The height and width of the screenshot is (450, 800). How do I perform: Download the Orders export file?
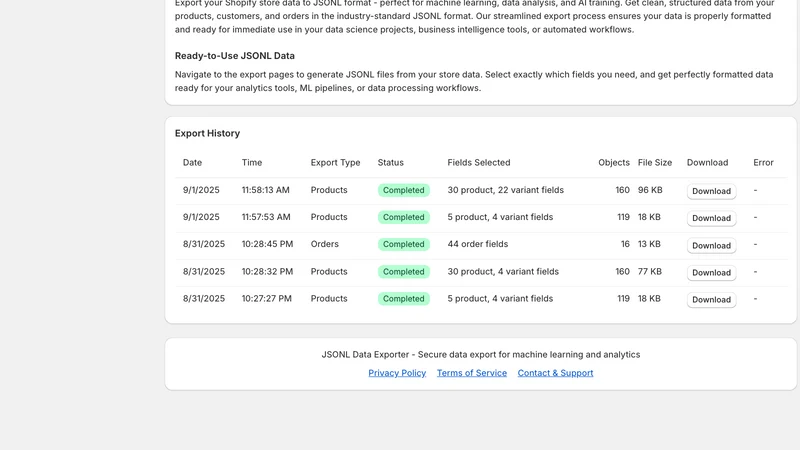[711, 245]
